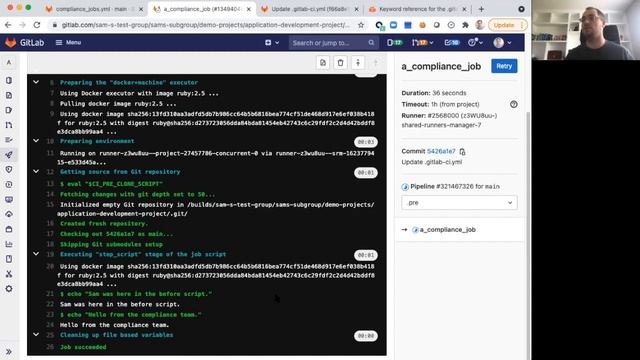Open the browser extensions puzzle icon
Image resolution: width=640 pixels, height=360 pixels.
click(465, 25)
